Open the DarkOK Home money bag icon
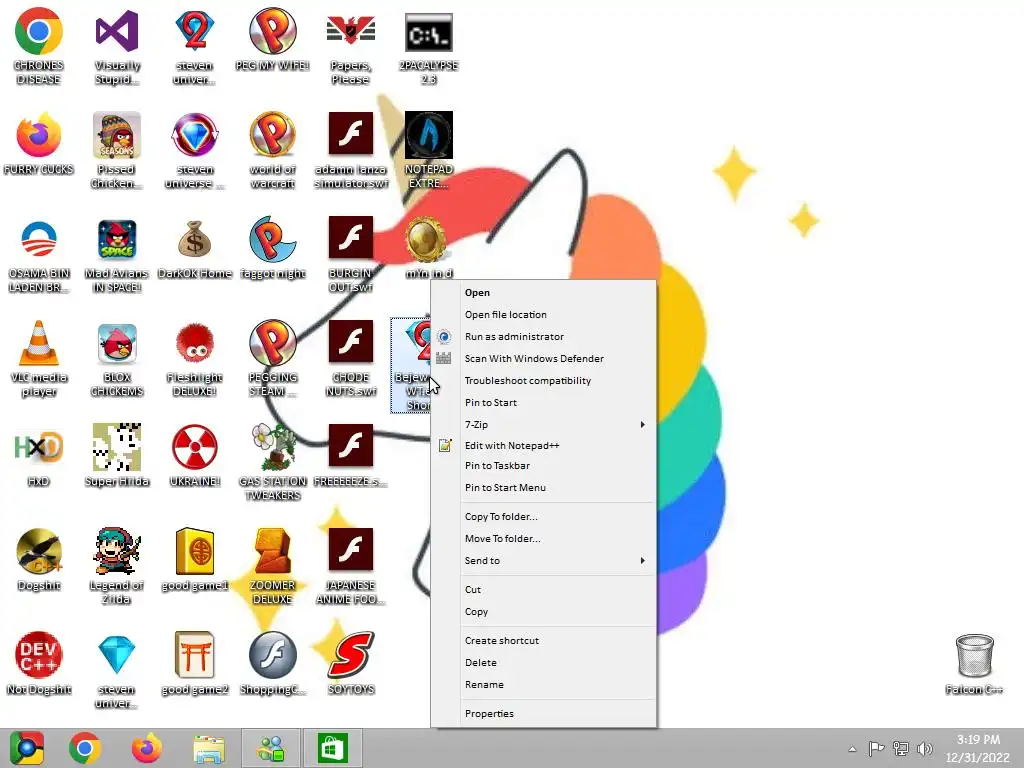 click(x=195, y=239)
